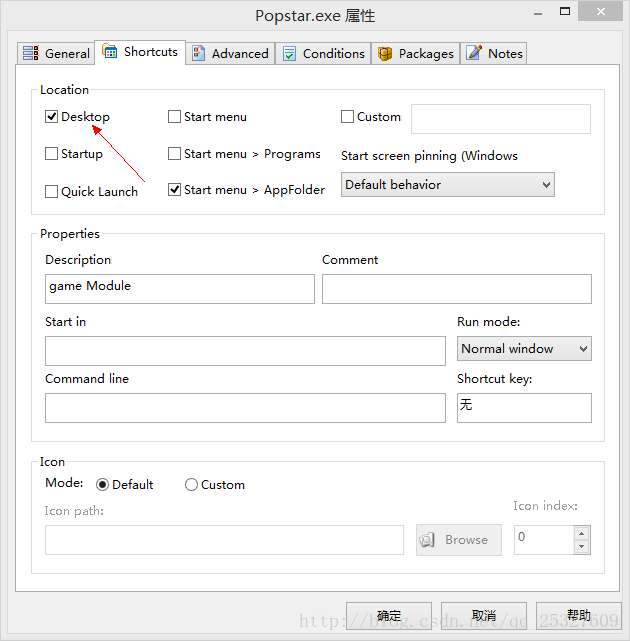The height and width of the screenshot is (641, 630).
Task: Switch to the Packages tab
Action: [415, 54]
